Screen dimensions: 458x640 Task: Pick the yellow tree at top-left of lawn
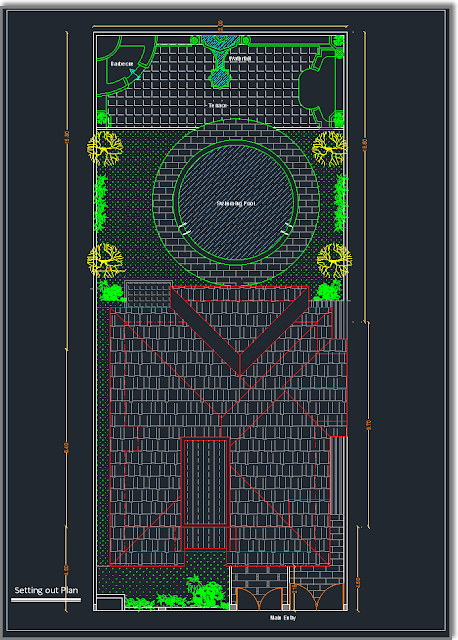(x=105, y=148)
